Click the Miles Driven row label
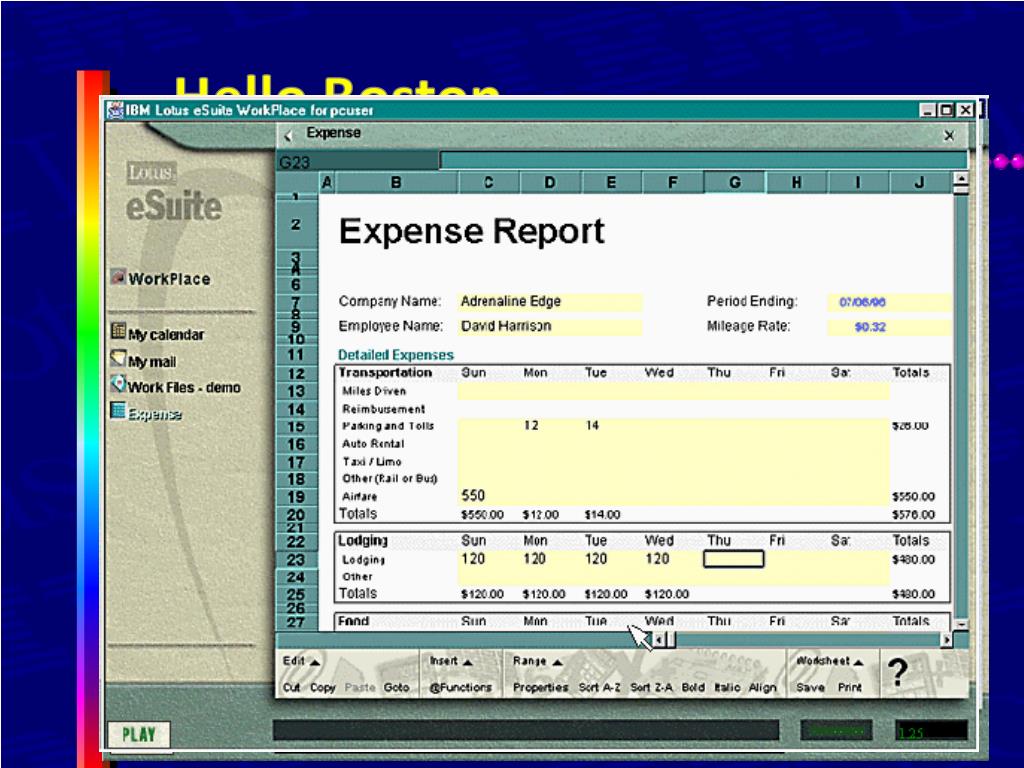The image size is (1024, 768). pos(374,391)
